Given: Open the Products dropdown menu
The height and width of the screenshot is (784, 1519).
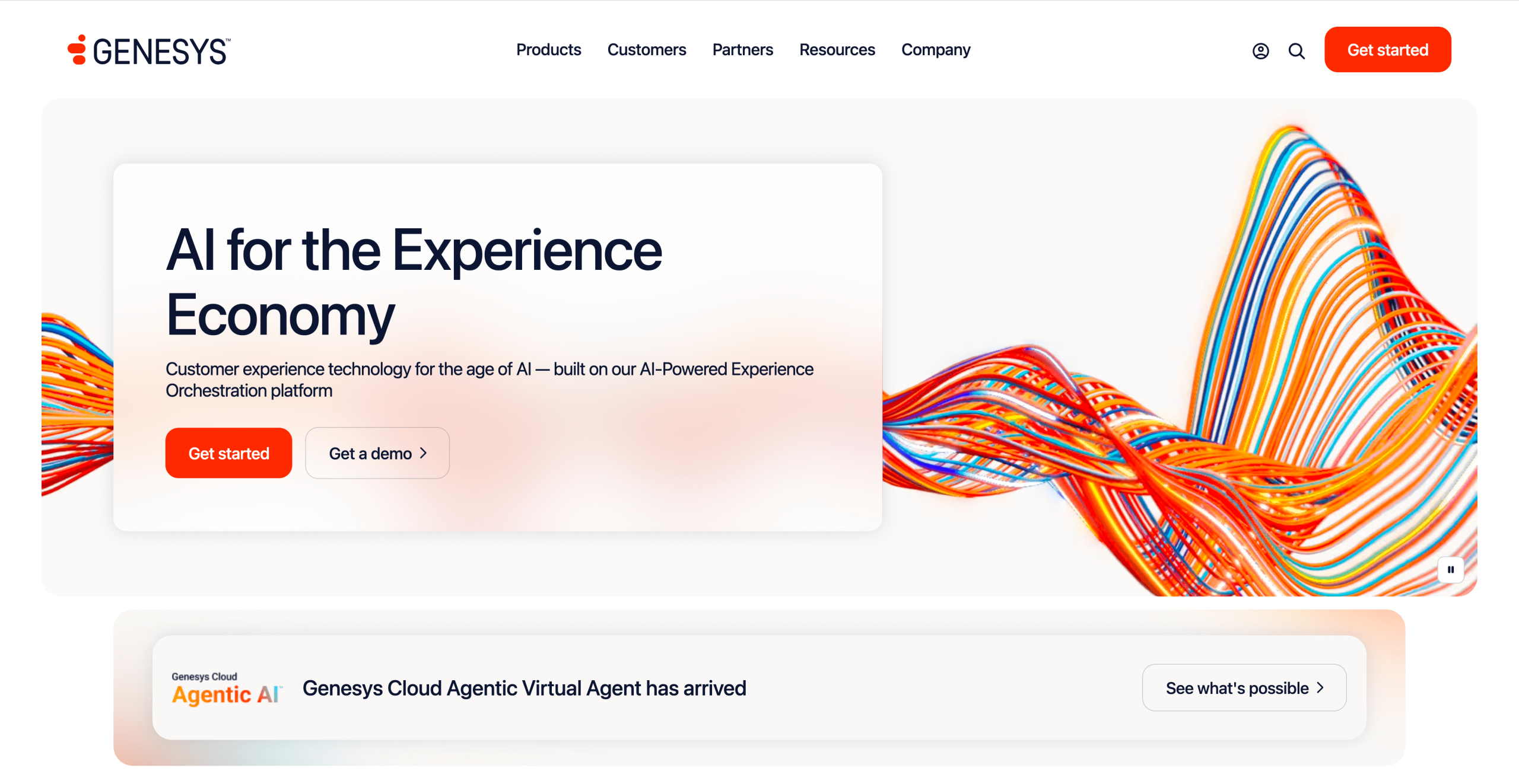Looking at the screenshot, I should pos(548,50).
